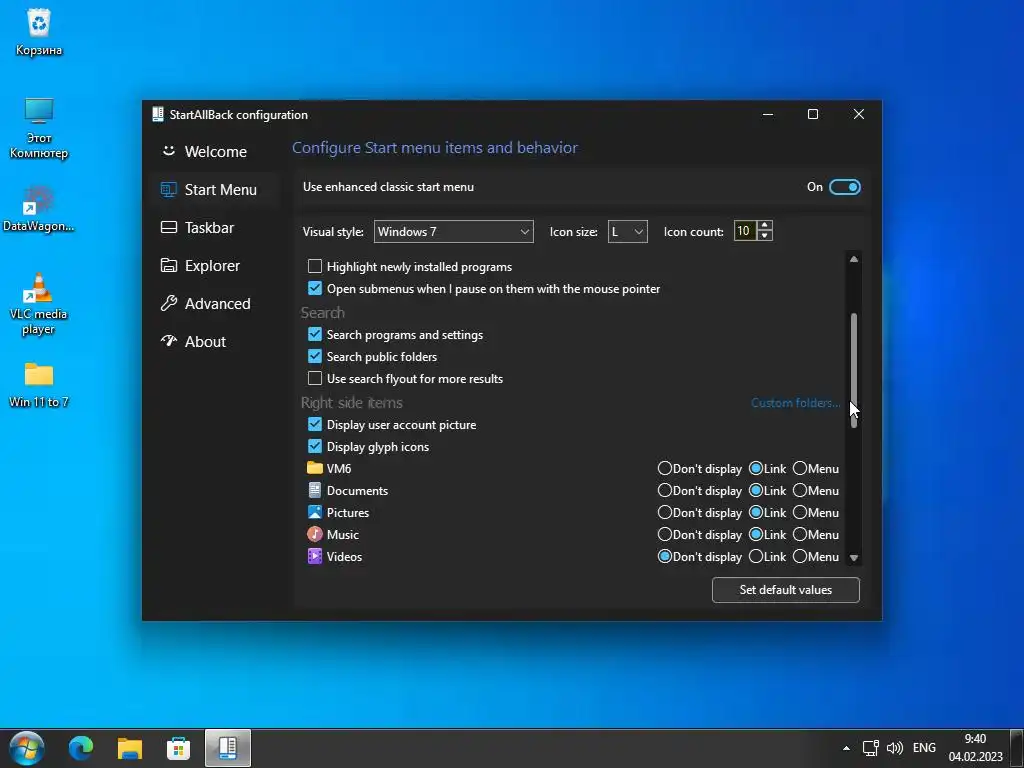Click the ENG language indicator
This screenshot has width=1024, height=768.
pos(924,748)
